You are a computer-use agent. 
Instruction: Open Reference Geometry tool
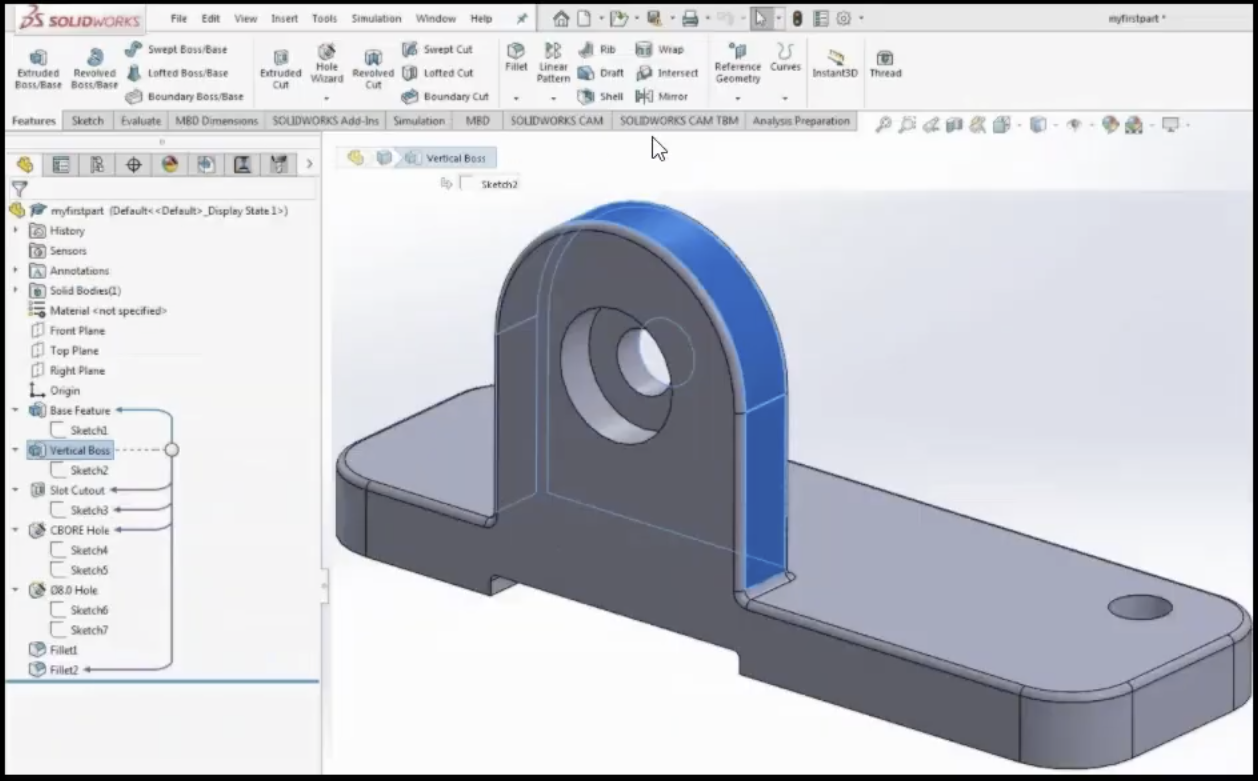738,63
